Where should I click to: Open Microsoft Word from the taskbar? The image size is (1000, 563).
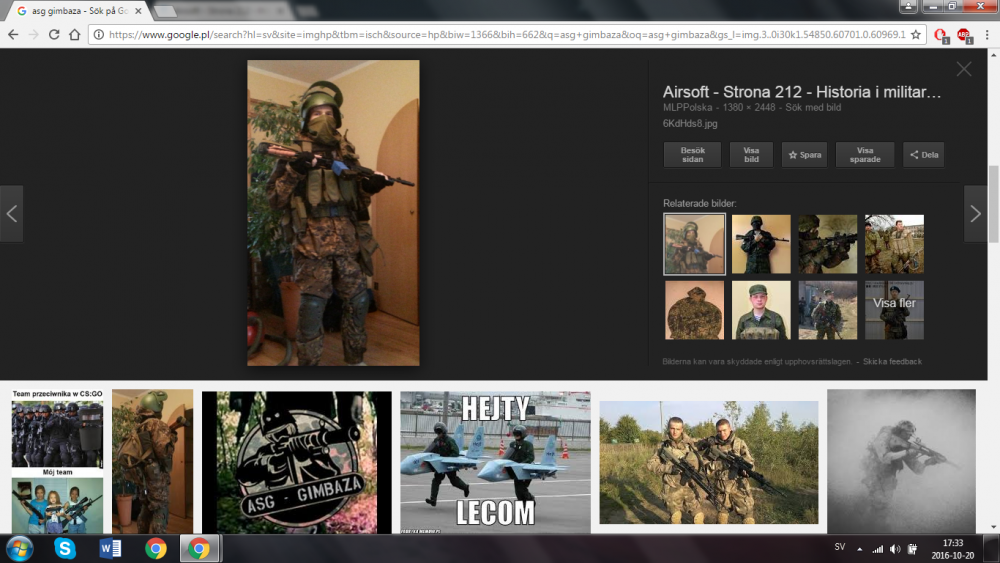[x=110, y=548]
